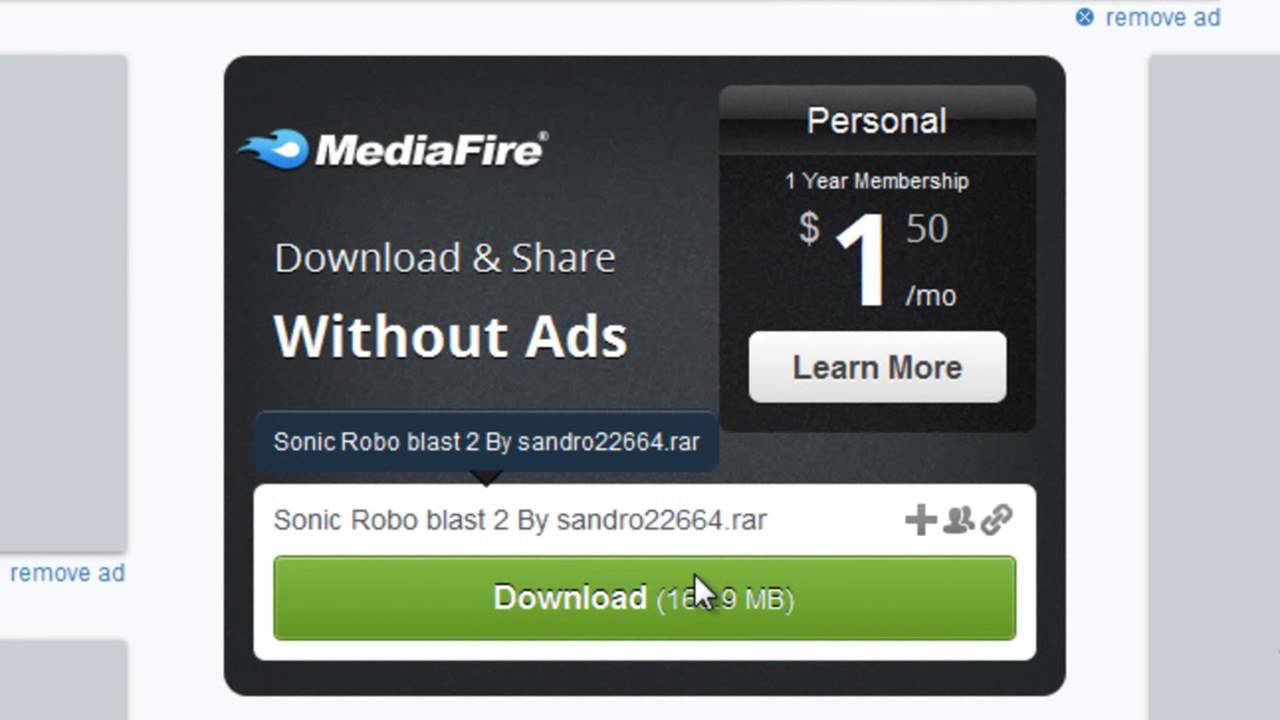Click the people share icon

(x=958, y=519)
